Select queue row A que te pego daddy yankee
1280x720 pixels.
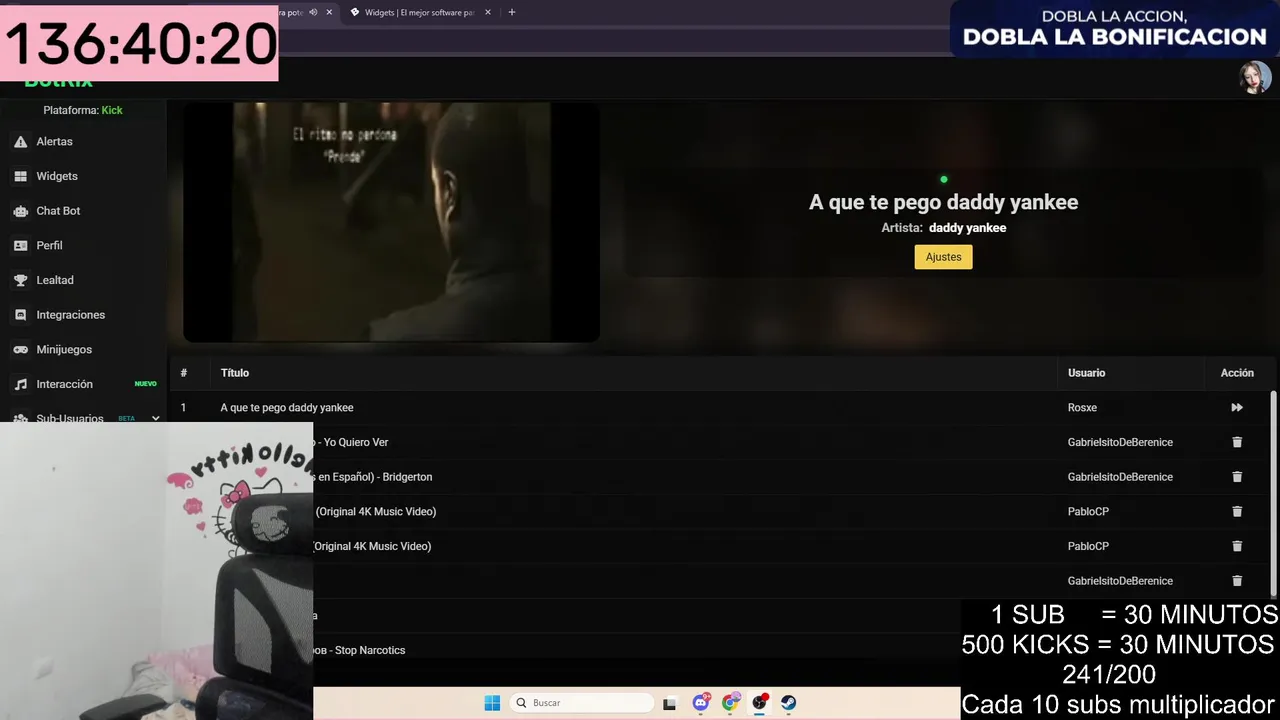[x=720, y=408]
